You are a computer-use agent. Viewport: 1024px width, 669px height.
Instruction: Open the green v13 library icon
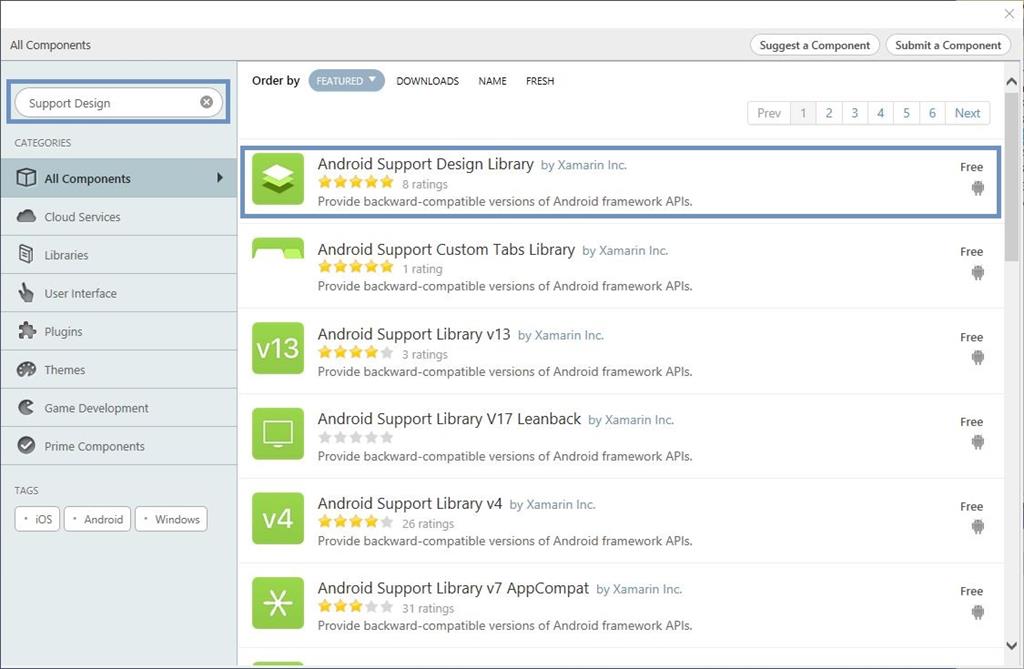coord(278,348)
